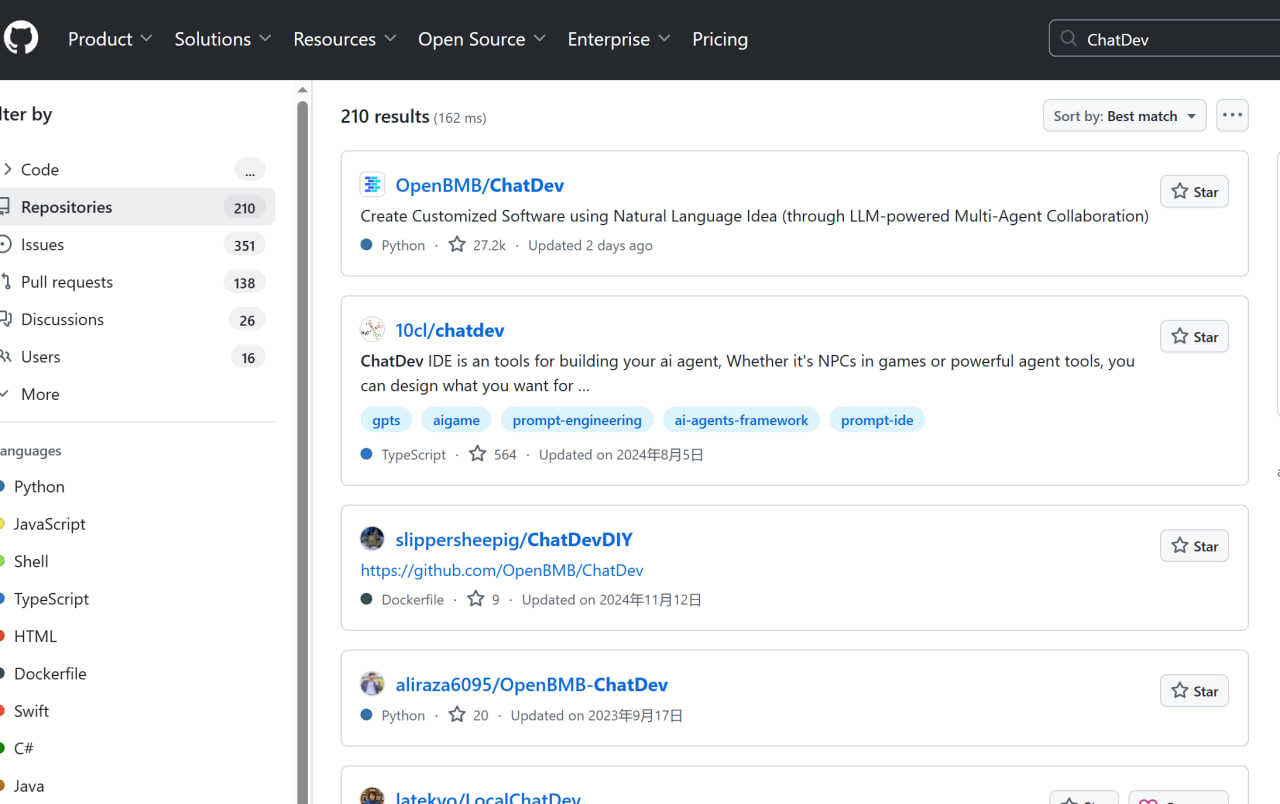Click the 210 results heading text
Image resolution: width=1280 pixels, height=804 pixels.
pyautogui.click(x=385, y=116)
